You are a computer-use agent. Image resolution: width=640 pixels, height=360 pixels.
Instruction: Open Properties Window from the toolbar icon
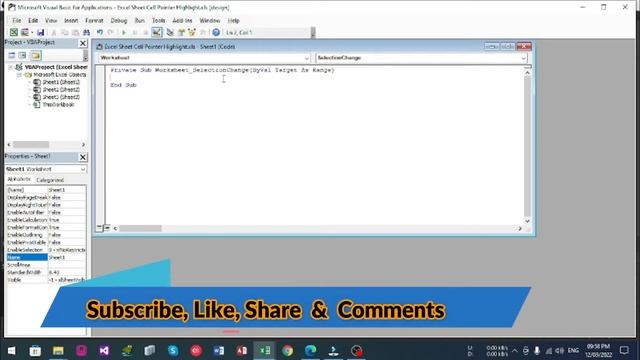[181, 32]
